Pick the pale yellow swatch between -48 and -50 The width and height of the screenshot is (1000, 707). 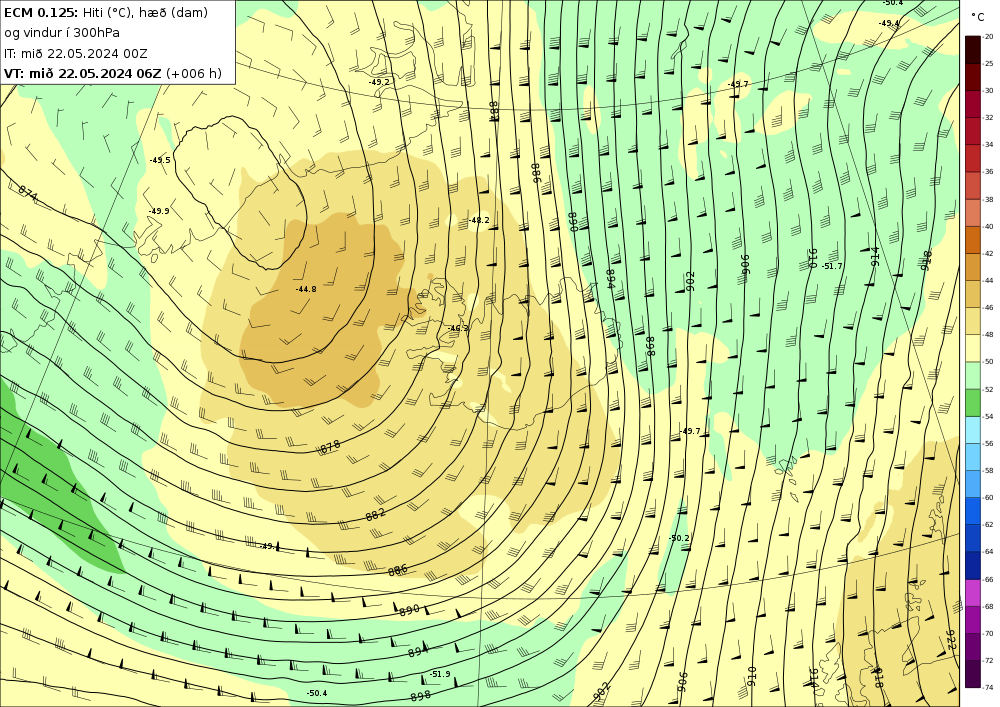(x=973, y=348)
